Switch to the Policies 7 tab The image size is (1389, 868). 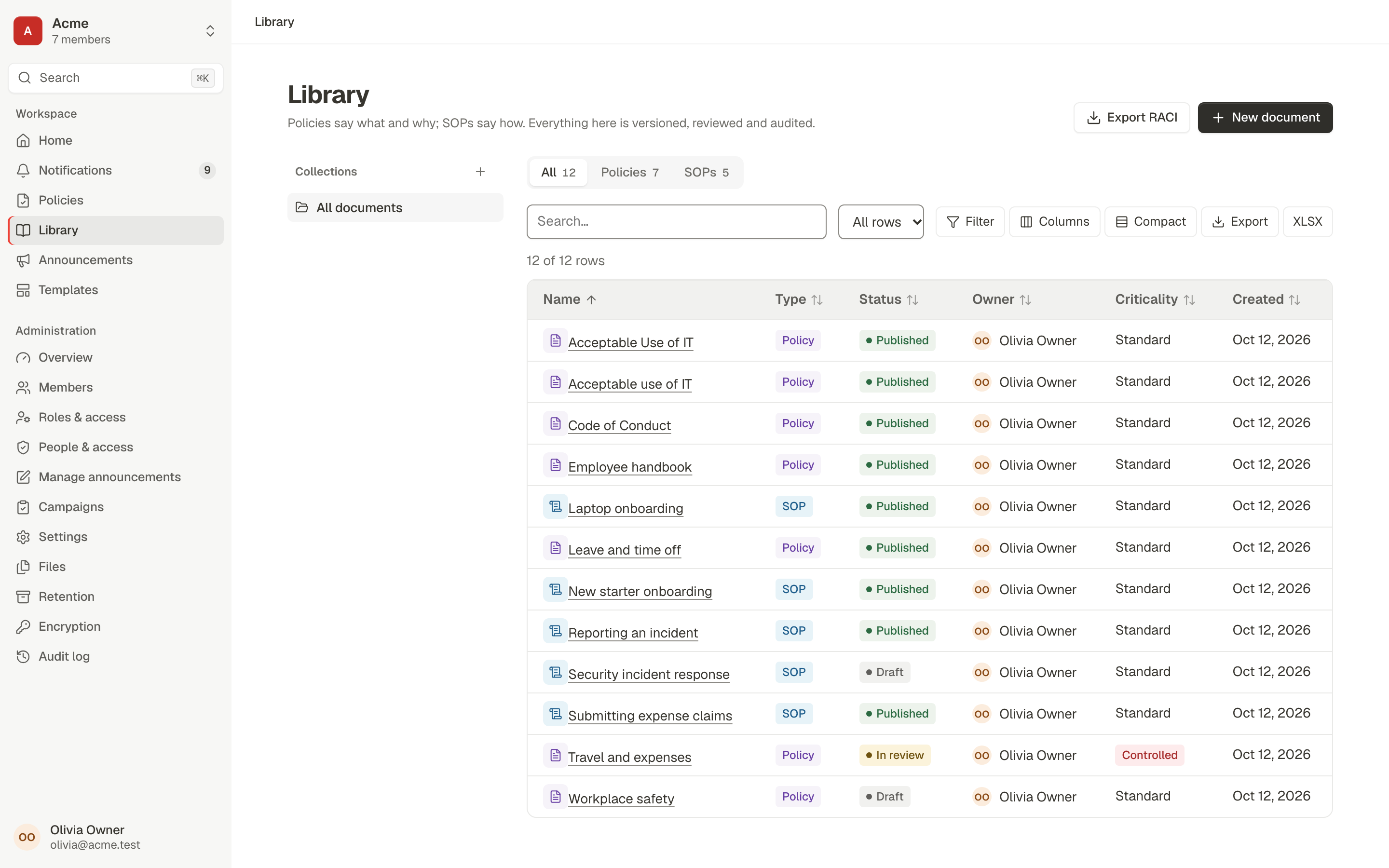[630, 172]
